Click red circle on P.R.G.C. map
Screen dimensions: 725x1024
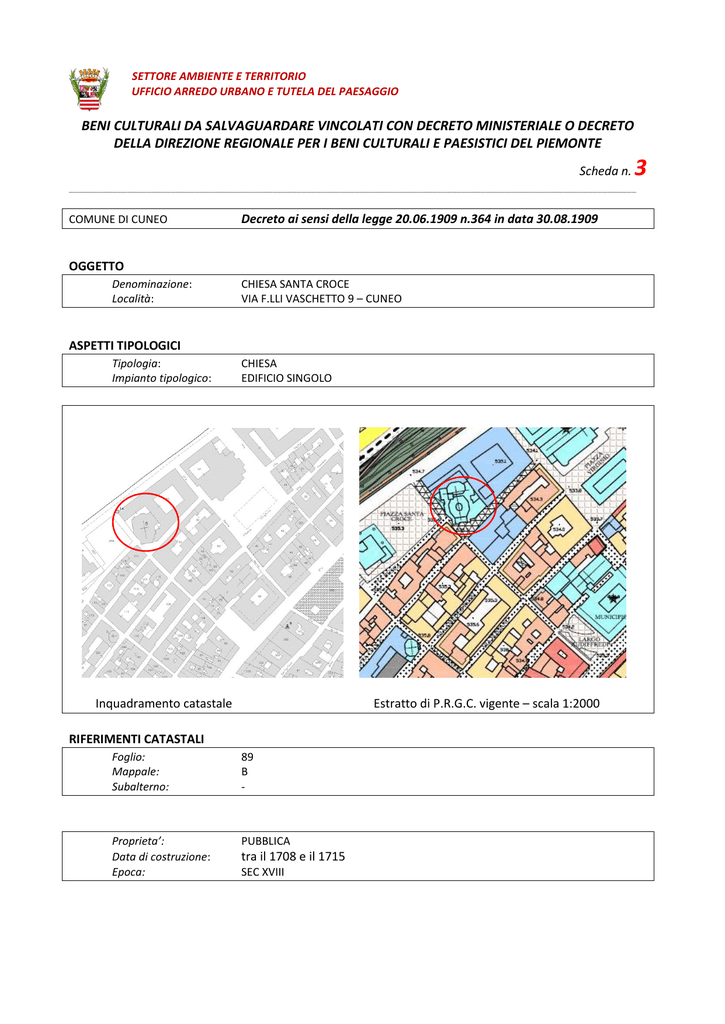tap(463, 505)
